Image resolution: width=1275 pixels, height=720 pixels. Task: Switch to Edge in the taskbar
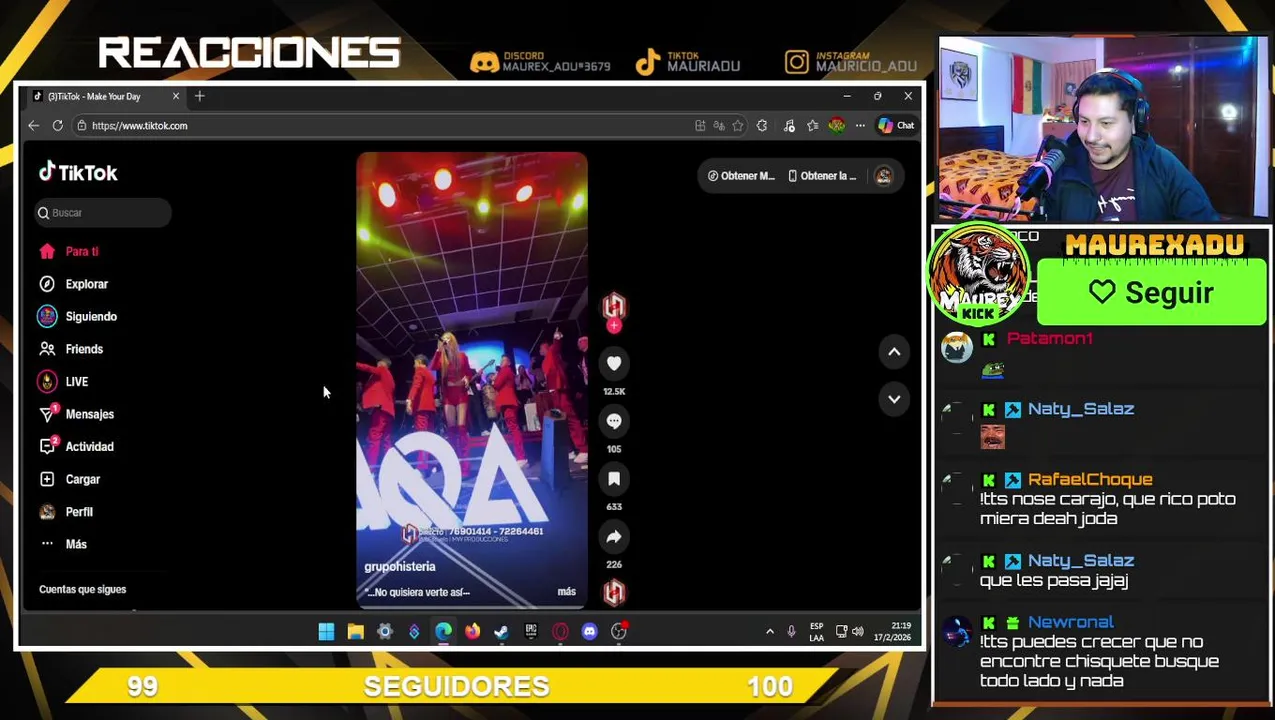click(443, 631)
